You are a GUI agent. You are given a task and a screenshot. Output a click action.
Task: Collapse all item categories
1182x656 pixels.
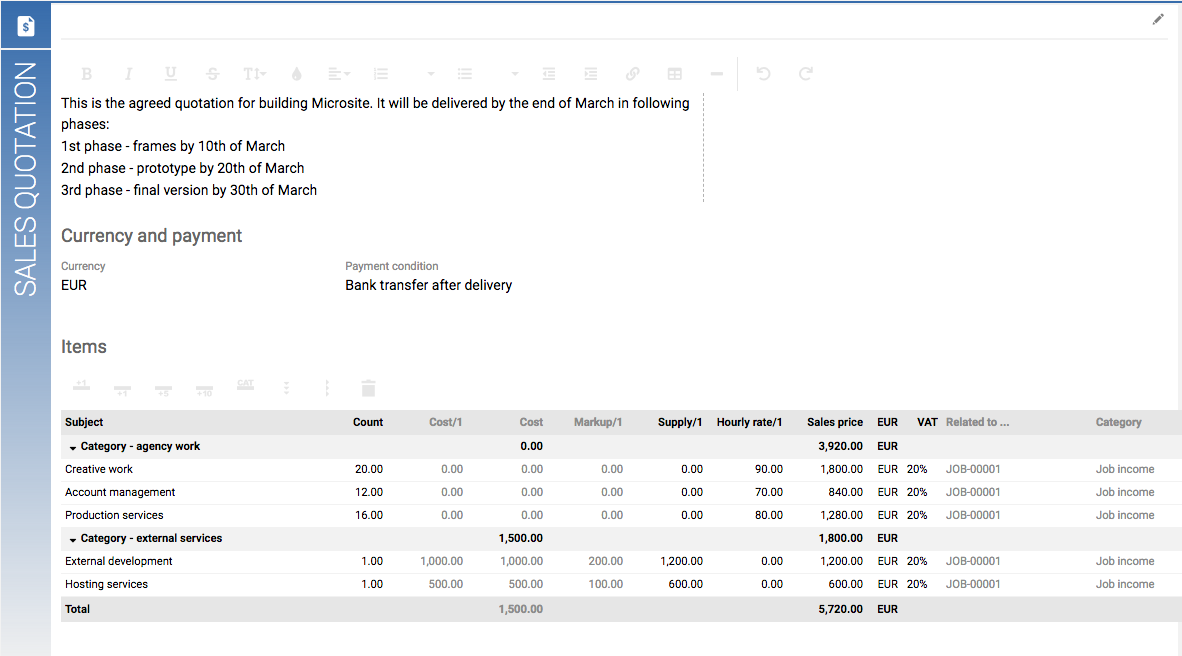327,388
